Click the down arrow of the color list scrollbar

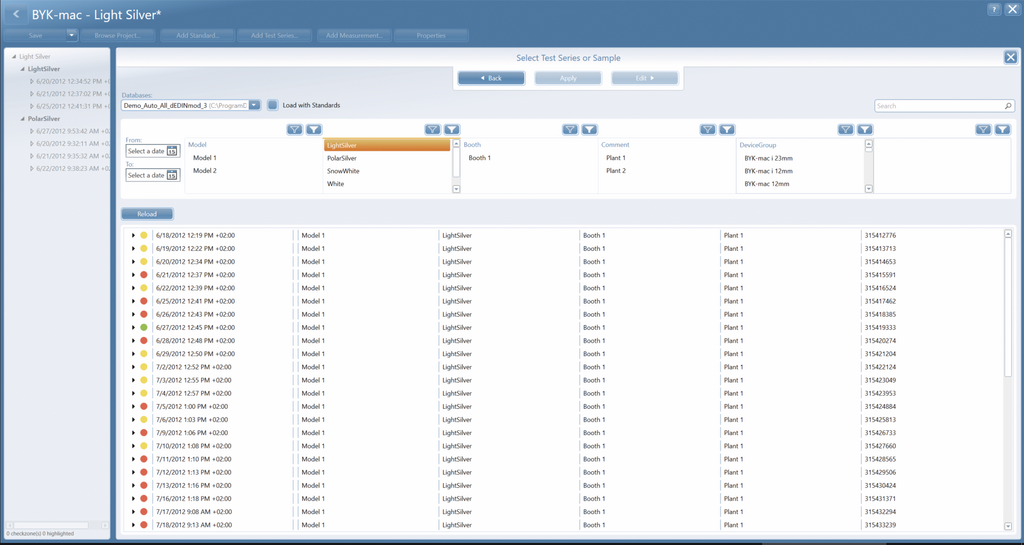pyautogui.click(x=456, y=189)
